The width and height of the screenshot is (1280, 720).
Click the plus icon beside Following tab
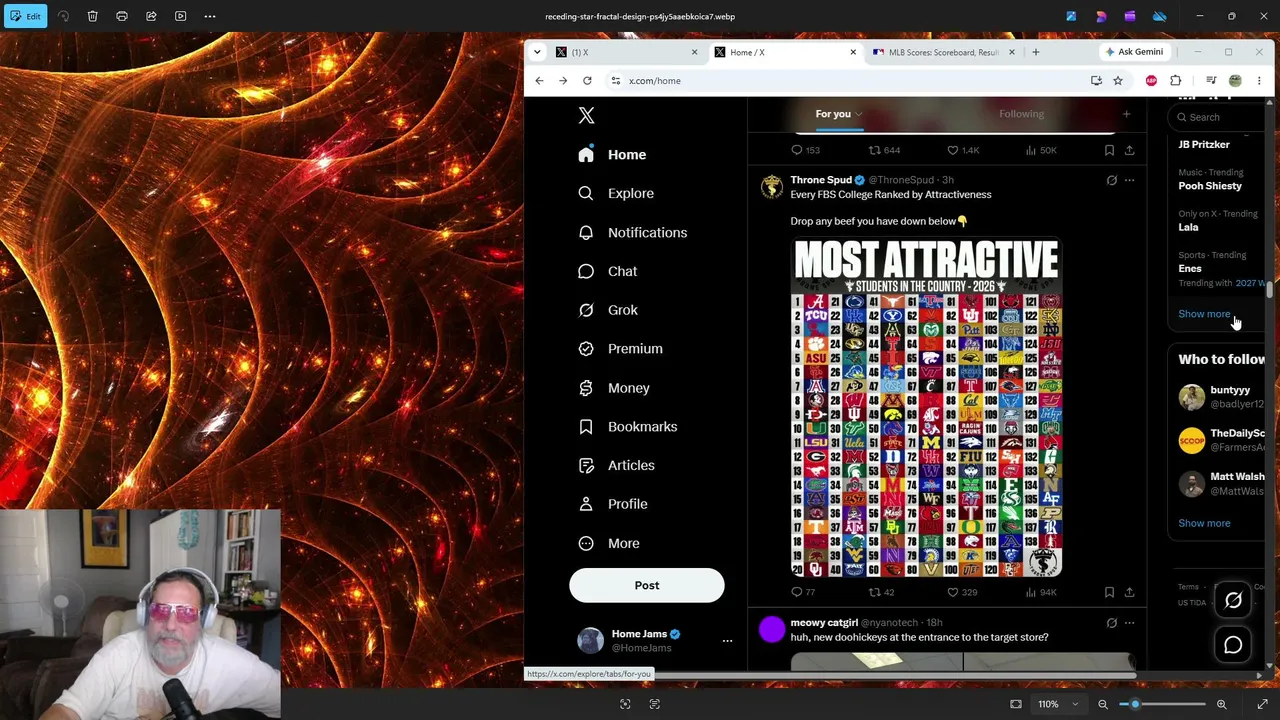[1126, 114]
